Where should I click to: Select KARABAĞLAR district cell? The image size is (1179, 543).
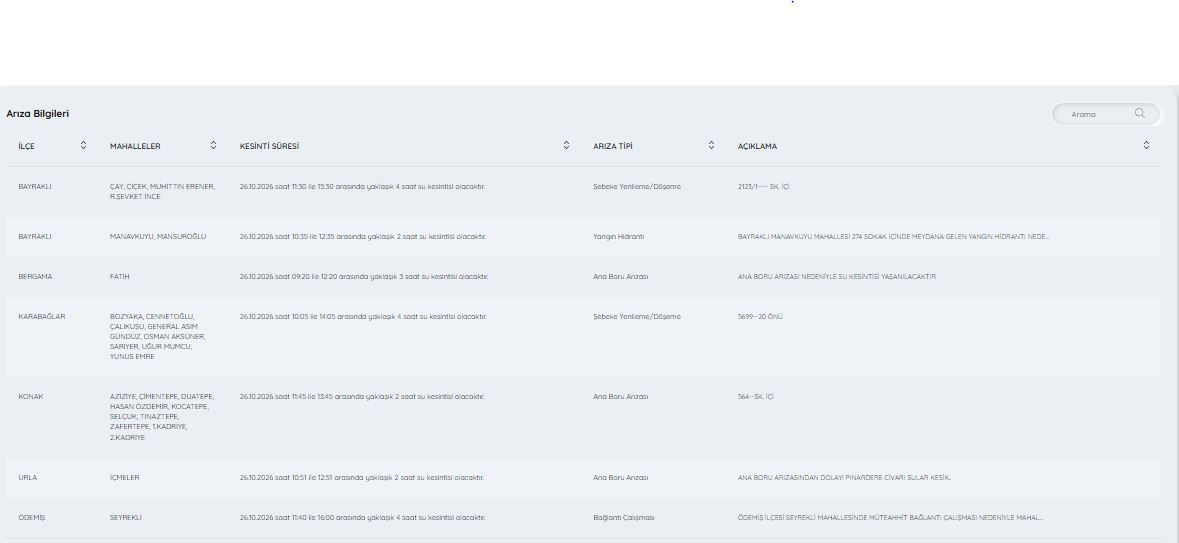[x=41, y=317]
